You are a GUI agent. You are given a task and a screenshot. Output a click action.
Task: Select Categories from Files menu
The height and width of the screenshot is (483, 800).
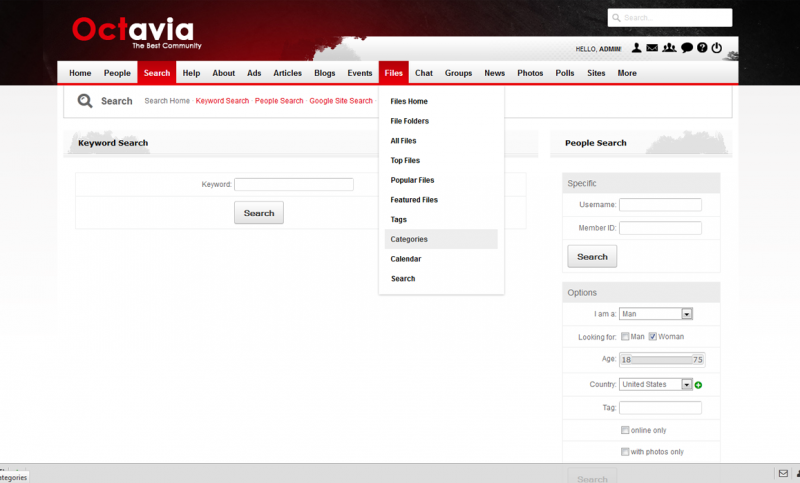point(441,239)
